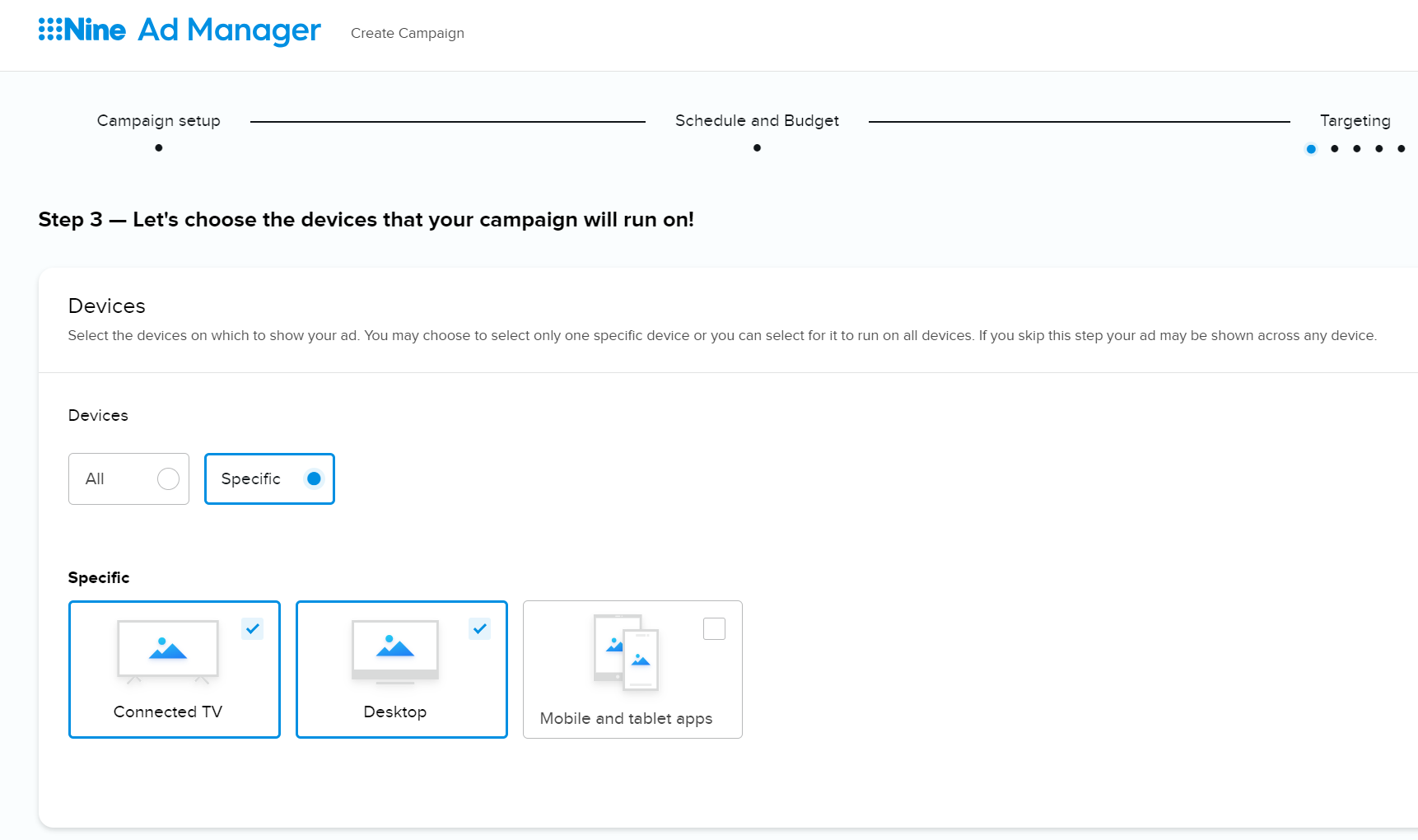Select the Specific devices radio button
This screenshot has height=840, width=1418.
click(x=314, y=478)
